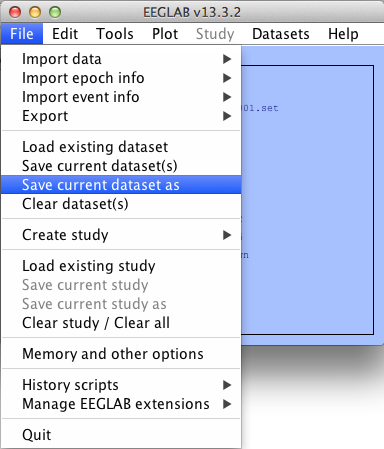Viewport: 384px width, 449px height.
Task: Open the Edit menu
Action: coord(65,34)
